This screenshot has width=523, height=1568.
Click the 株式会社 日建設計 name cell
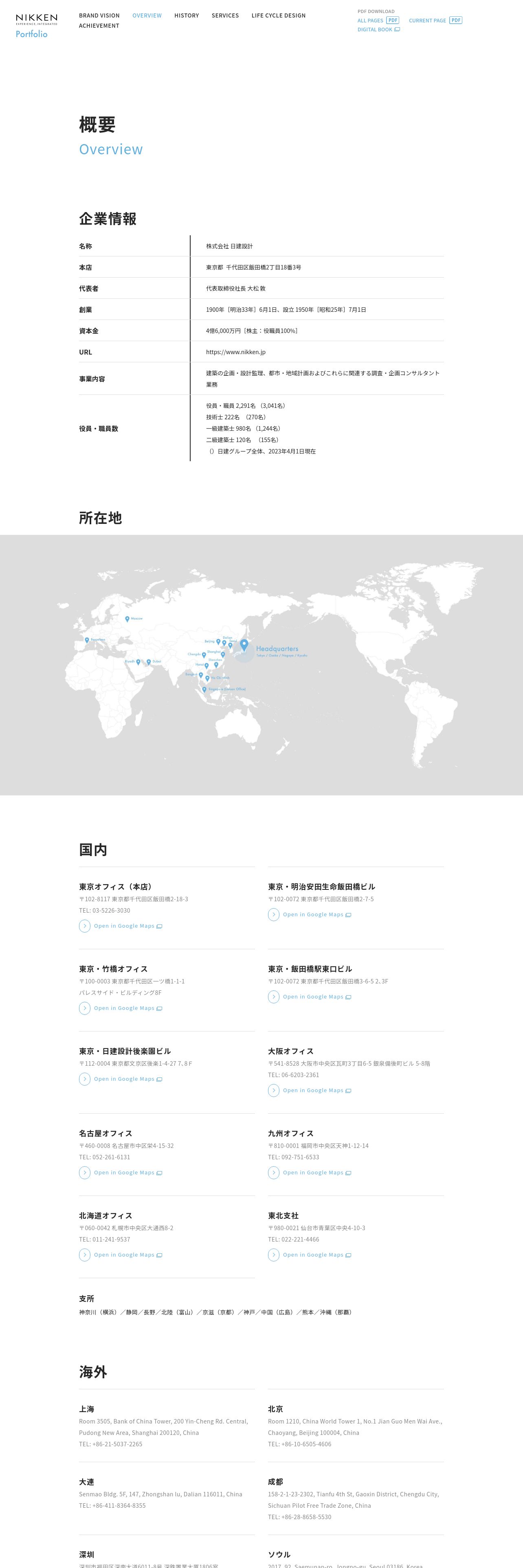click(230, 246)
